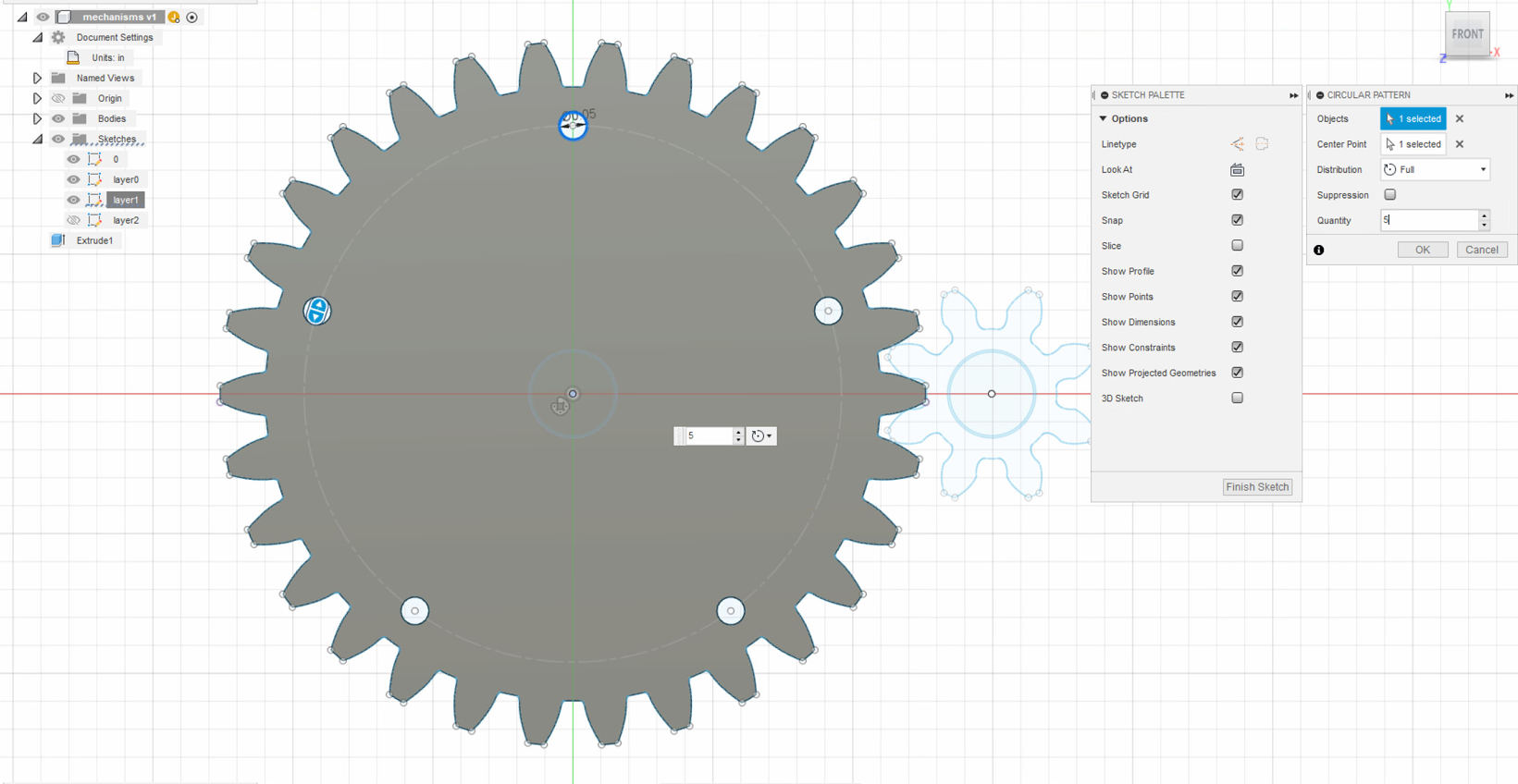The width and height of the screenshot is (1518, 784).
Task: Expand the Named Views folder
Action: (x=37, y=79)
